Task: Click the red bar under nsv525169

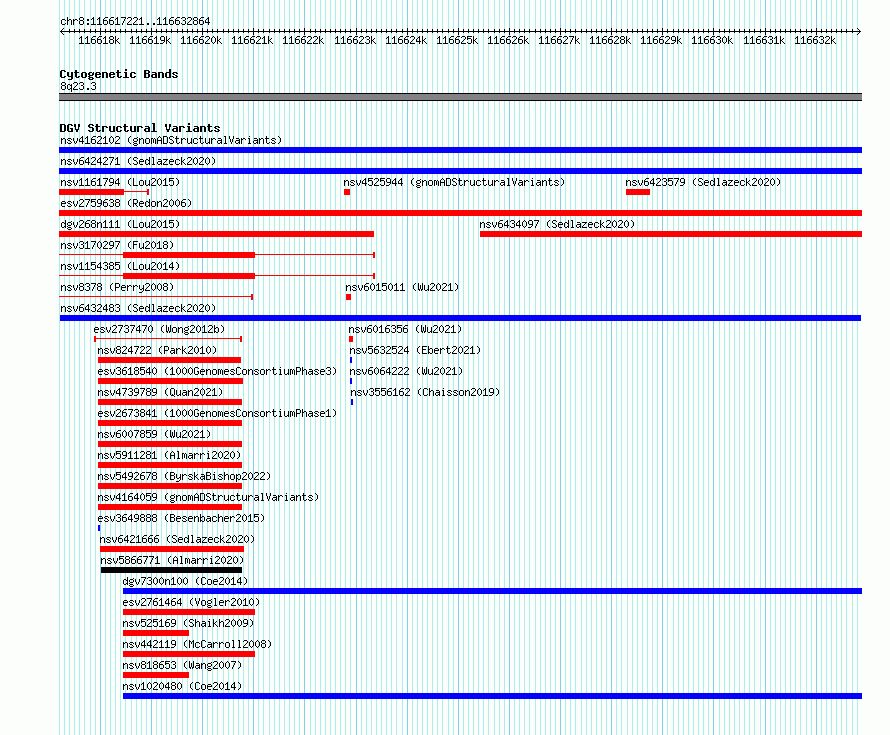Action: pos(156,633)
